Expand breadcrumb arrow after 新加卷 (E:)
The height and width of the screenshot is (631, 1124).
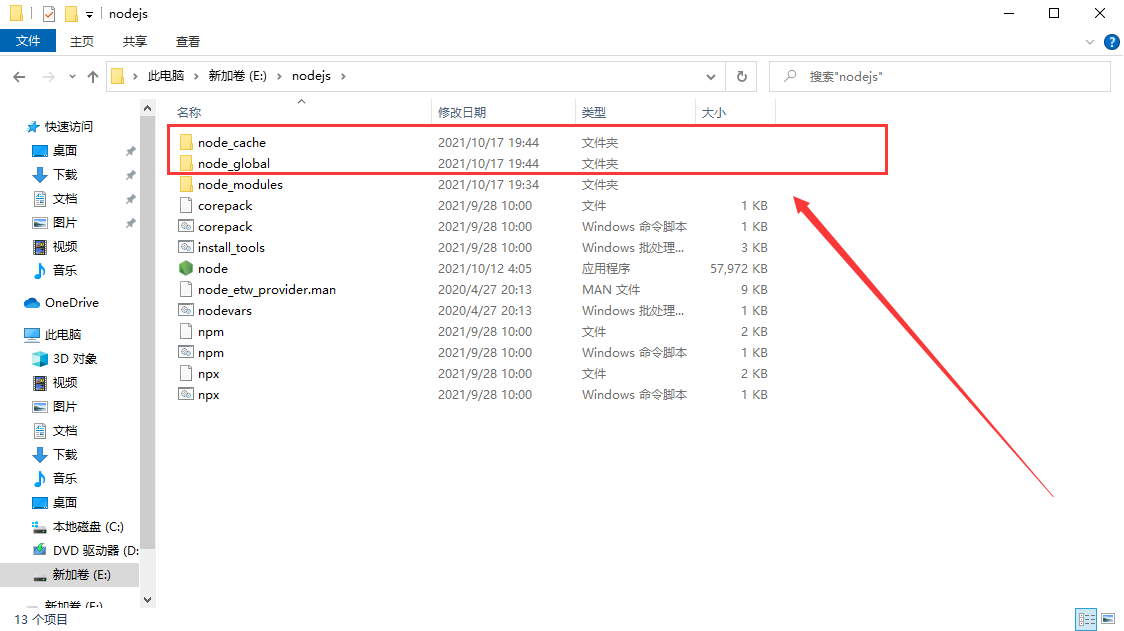pos(279,76)
